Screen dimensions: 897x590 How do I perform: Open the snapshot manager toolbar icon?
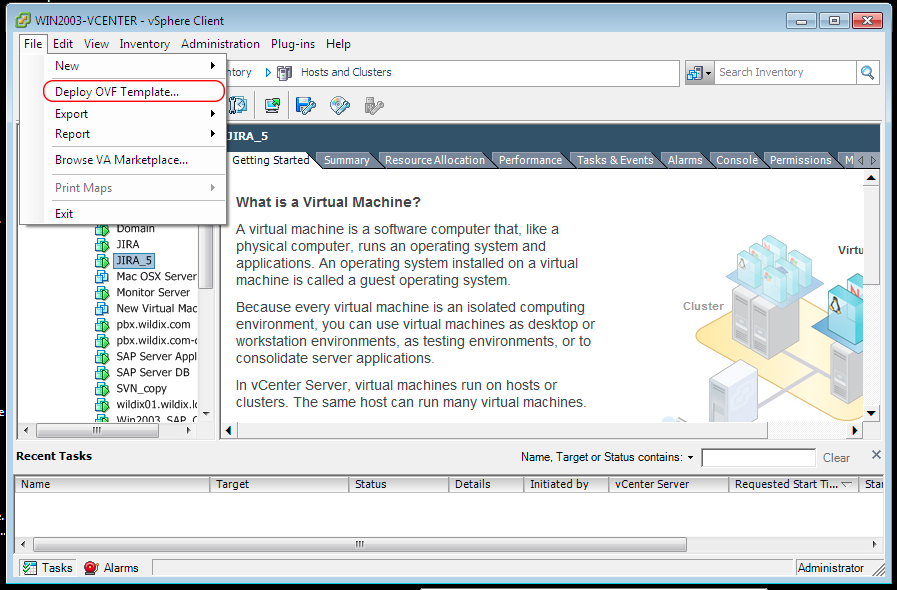(x=237, y=105)
